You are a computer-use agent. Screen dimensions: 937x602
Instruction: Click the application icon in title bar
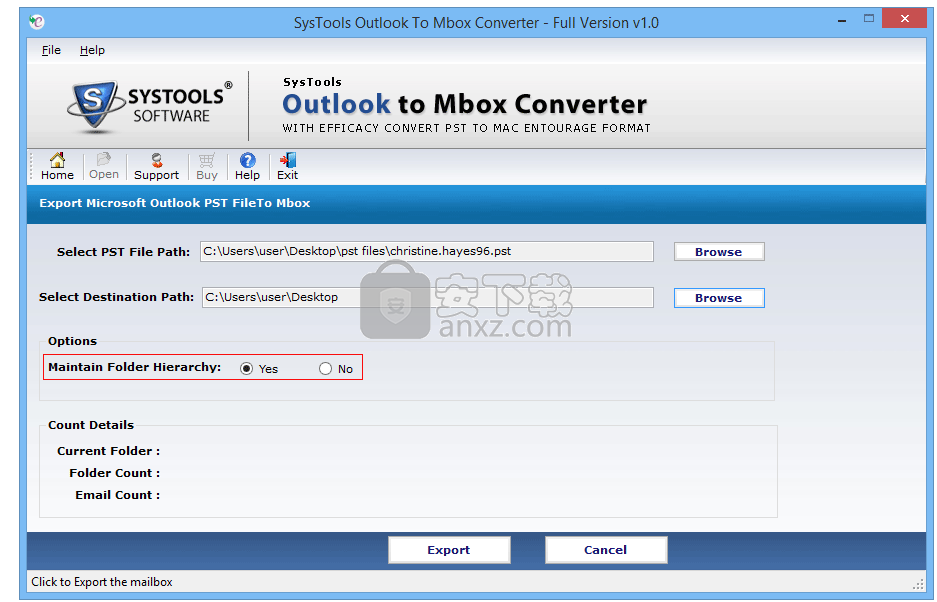coord(36,22)
